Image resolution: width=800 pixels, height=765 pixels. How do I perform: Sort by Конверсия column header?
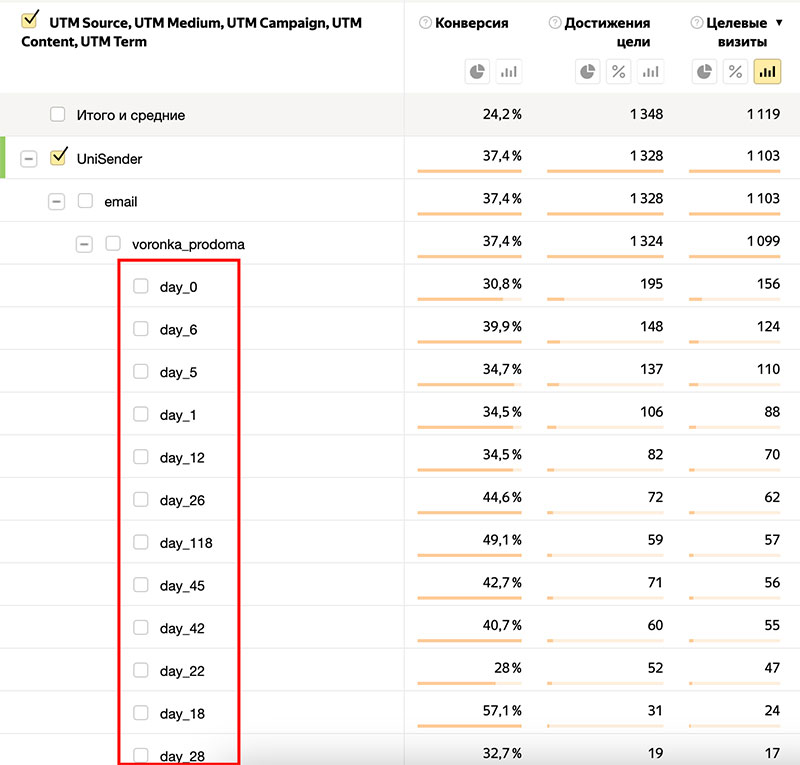(472, 23)
